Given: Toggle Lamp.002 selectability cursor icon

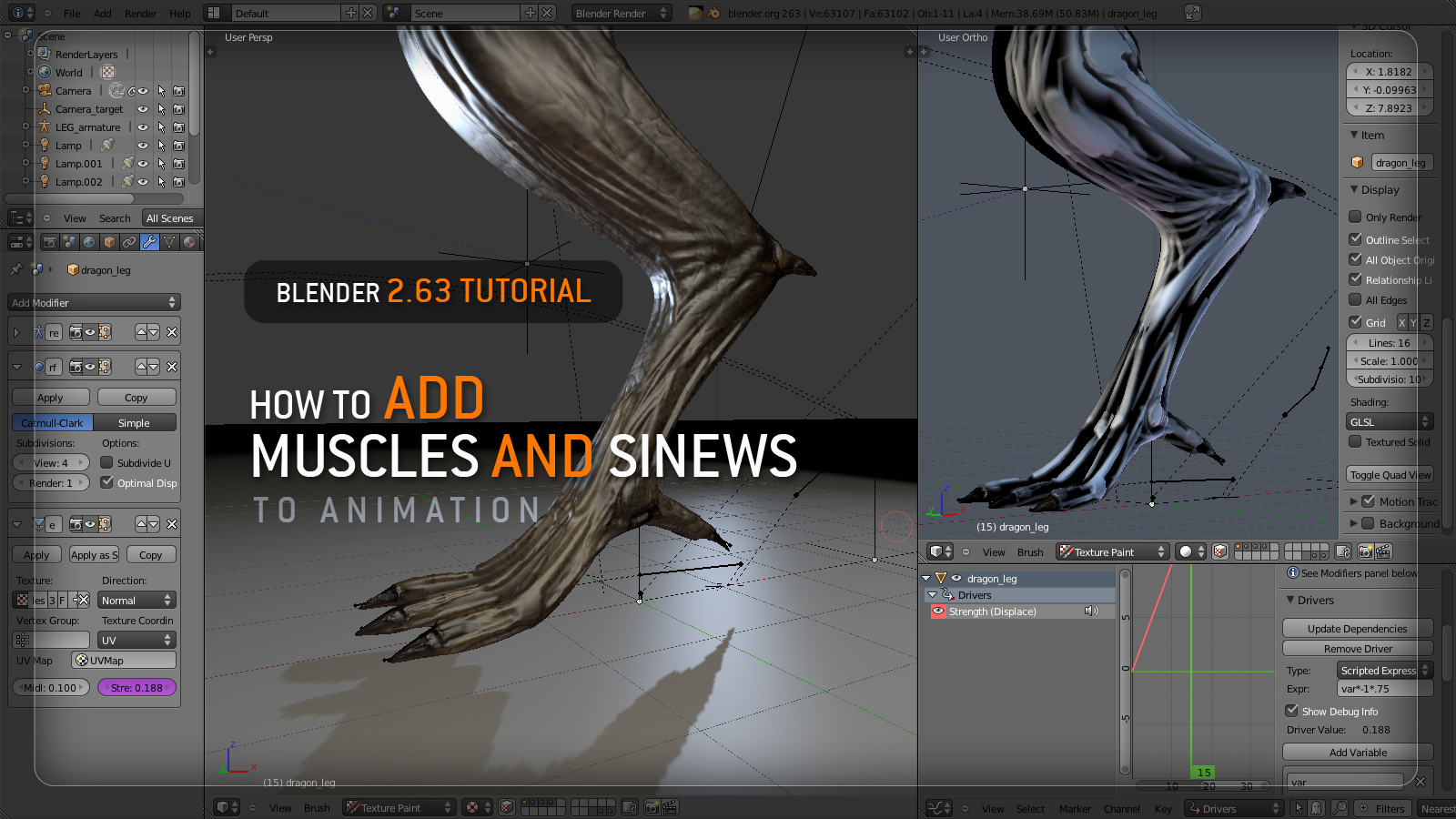Looking at the screenshot, I should 161,182.
